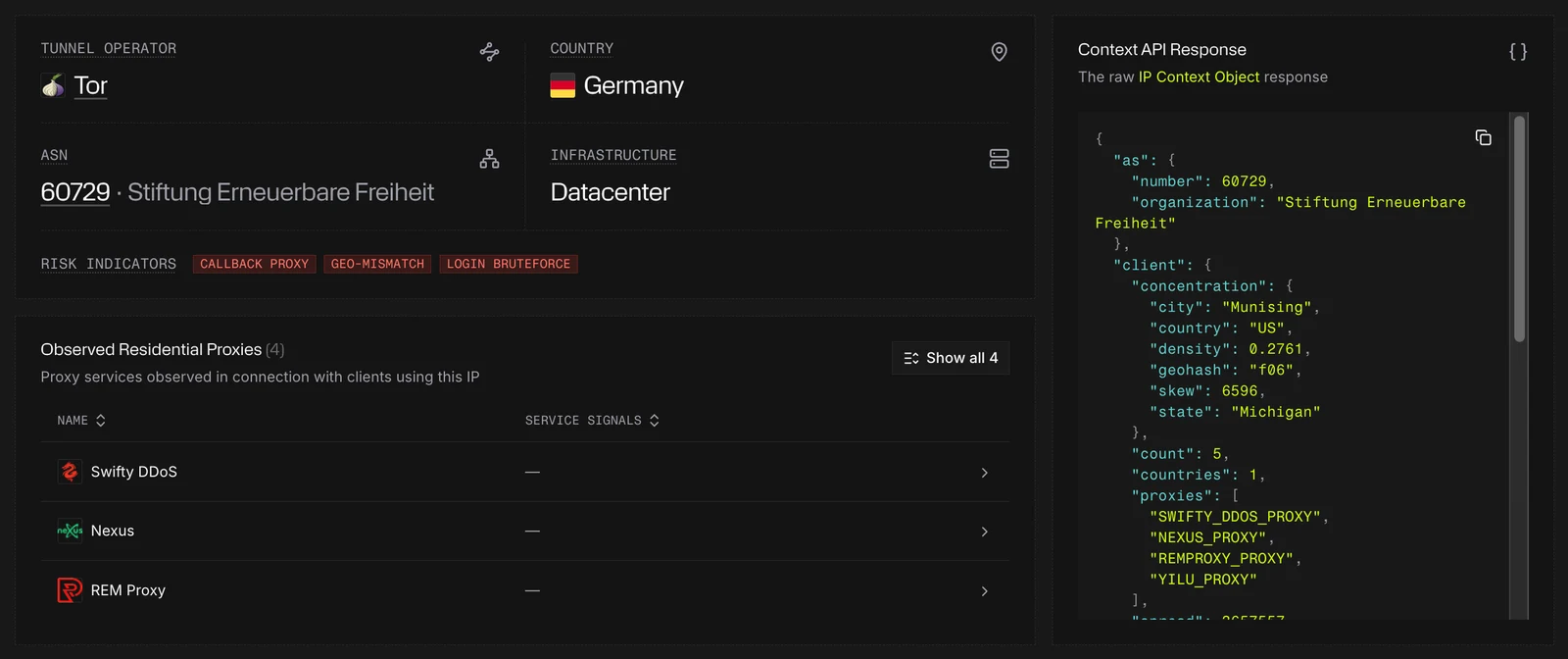
Task: Sort proxies by Service Signals column
Action: [x=592, y=420]
